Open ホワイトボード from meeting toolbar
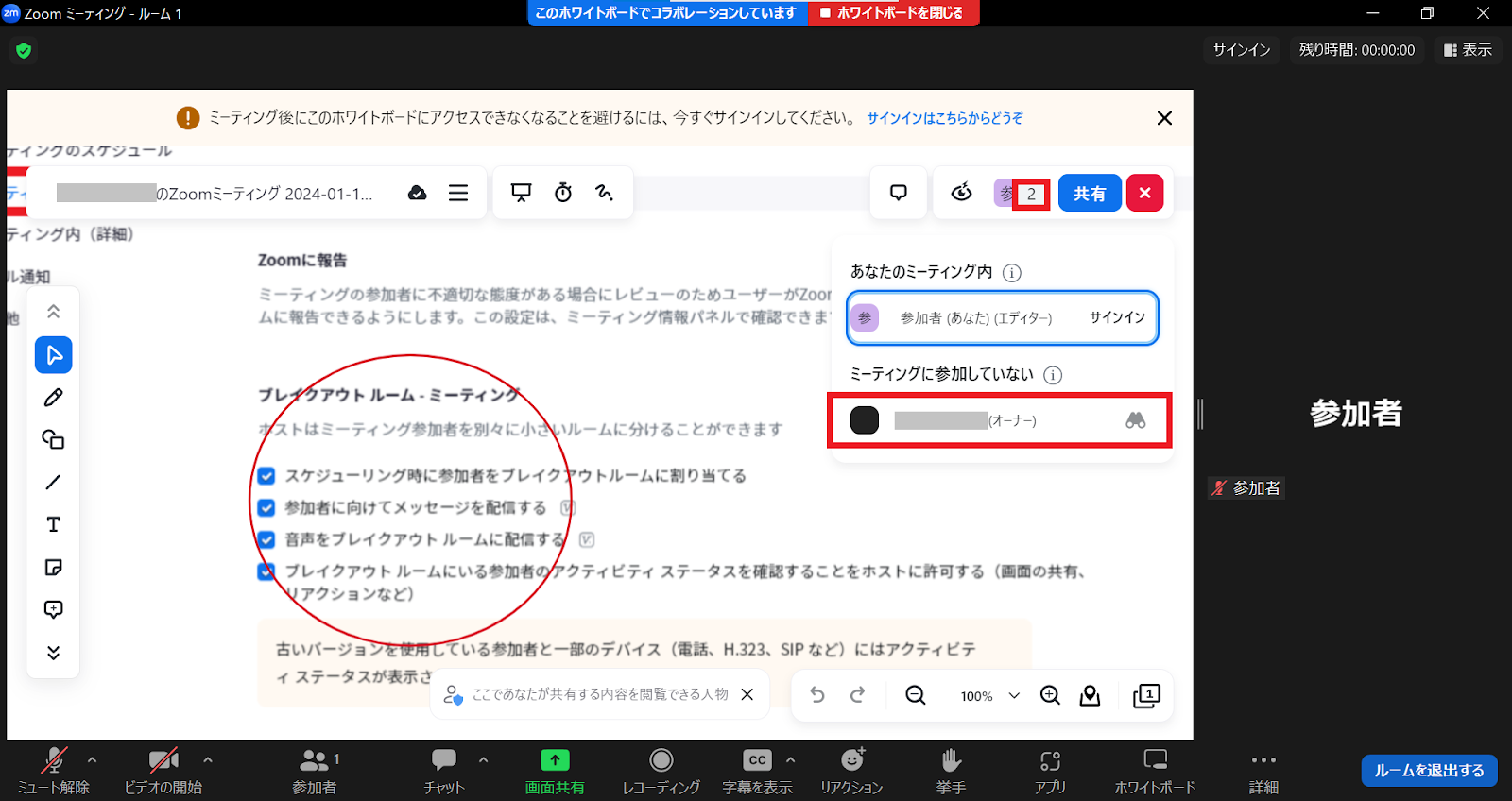Viewport: 1512px width, 801px height. tap(1155, 770)
